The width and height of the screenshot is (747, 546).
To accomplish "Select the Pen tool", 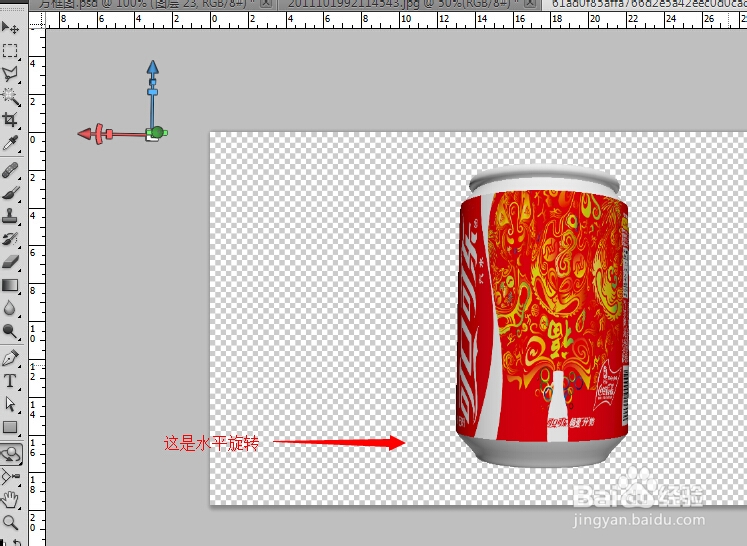I will [x=10, y=357].
